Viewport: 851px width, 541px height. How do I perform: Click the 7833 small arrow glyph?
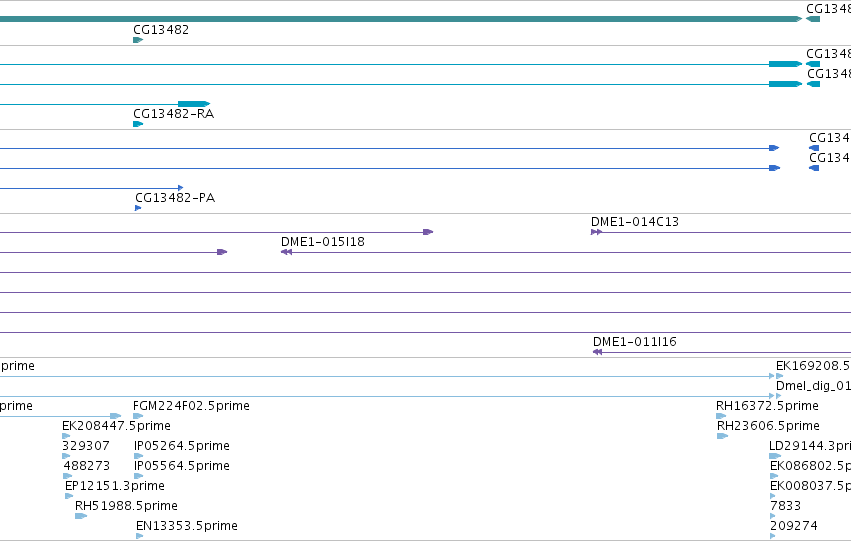pyautogui.click(x=773, y=516)
